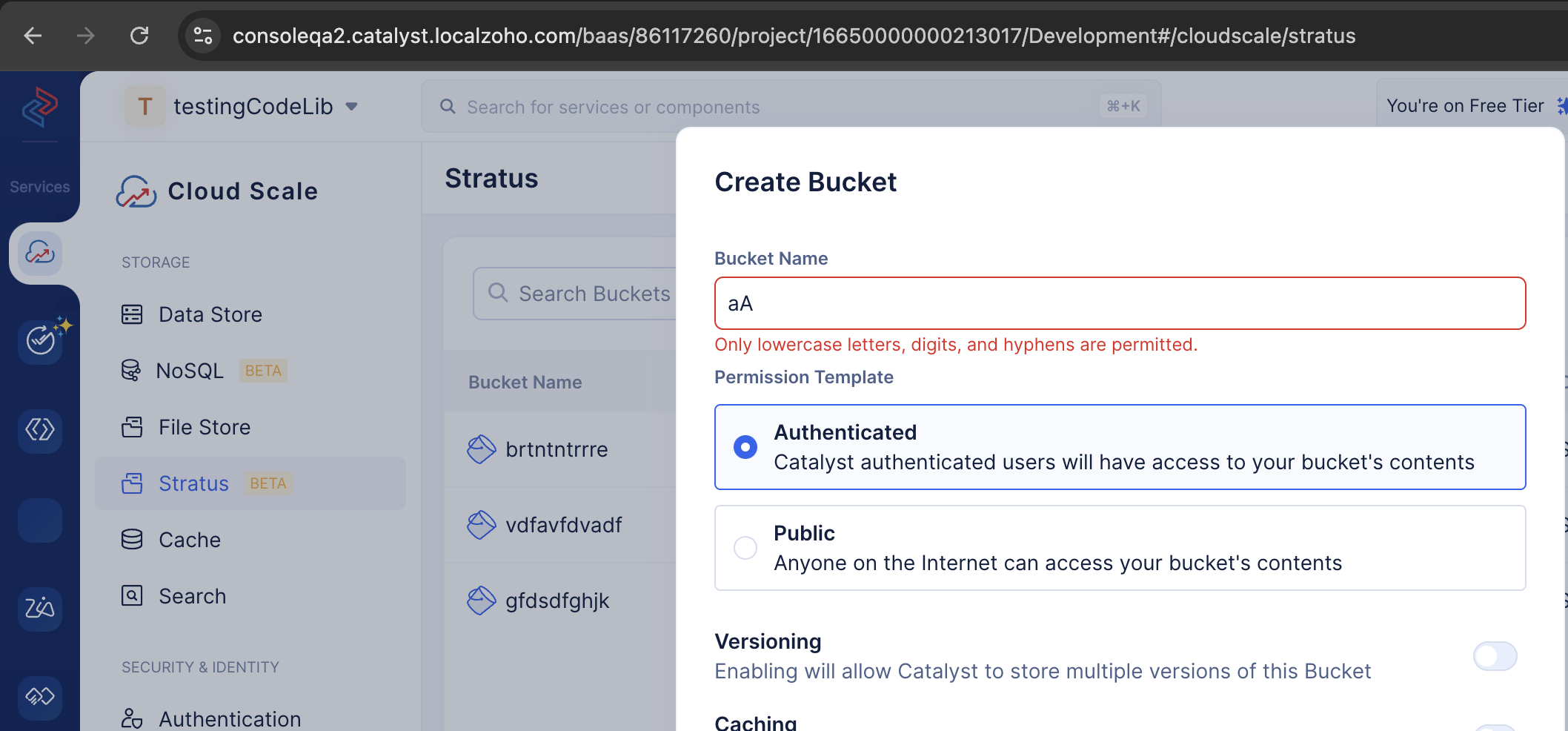Click the Search magnifier icon in sidebar
This screenshot has width=1568, height=731.
(132, 595)
